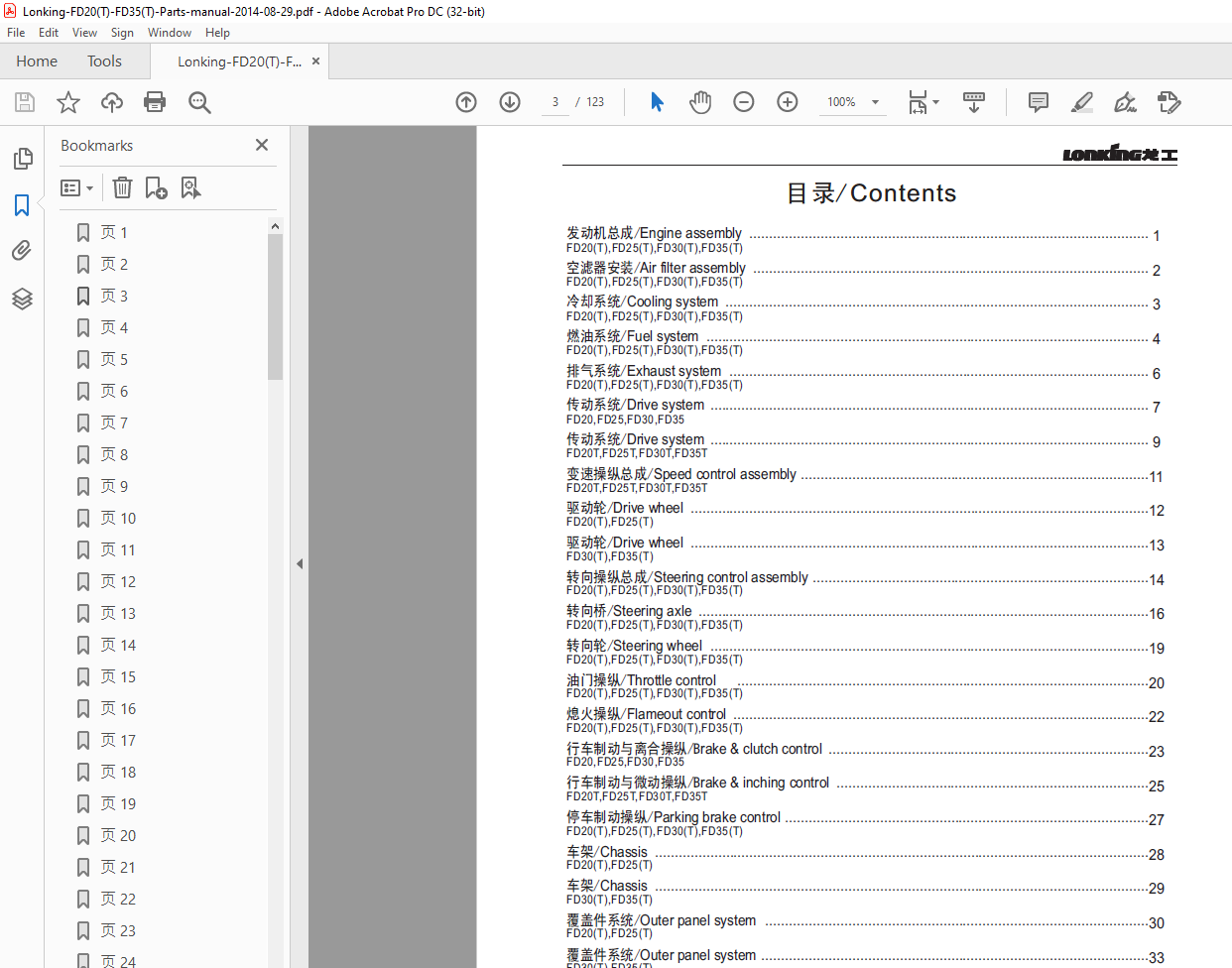This screenshot has height=968, width=1232.
Task: Enable scrolling mode icon
Action: (x=974, y=102)
